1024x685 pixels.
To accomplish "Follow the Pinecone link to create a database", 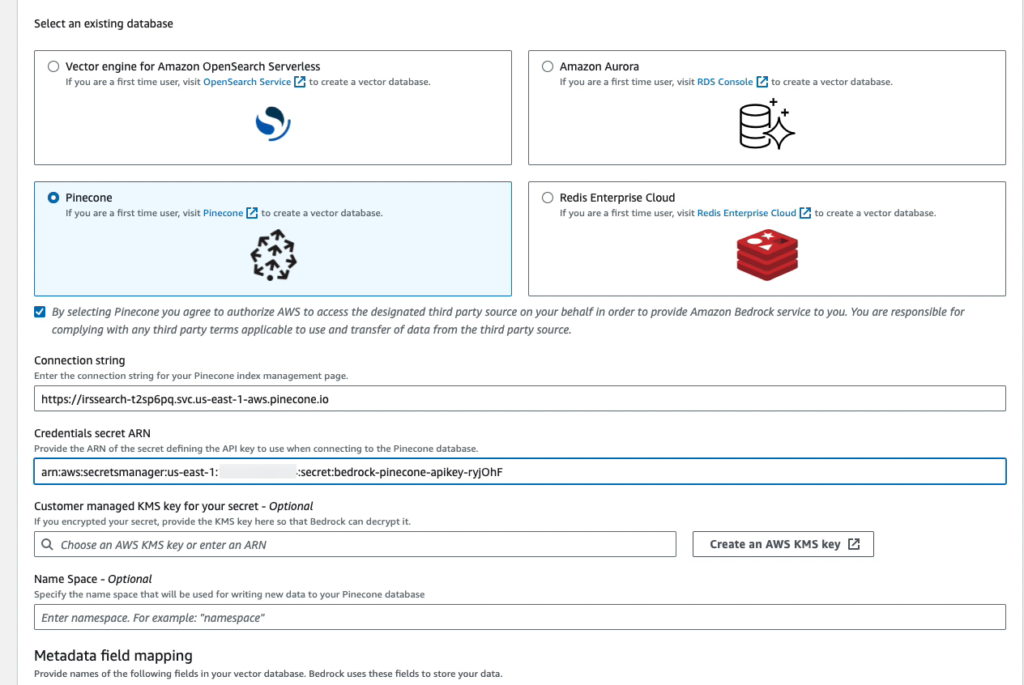I will pyautogui.click(x=223, y=214).
